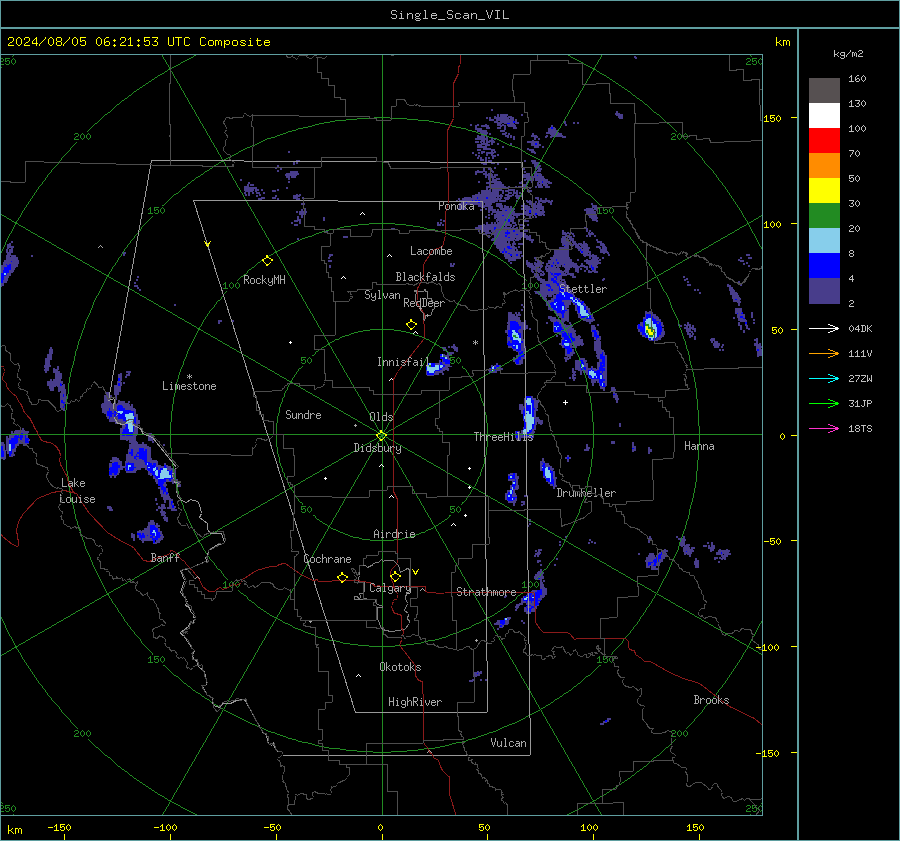This screenshot has height=841, width=900.
Task: Click the green 20-30 legend swatch
Action: coord(824,216)
